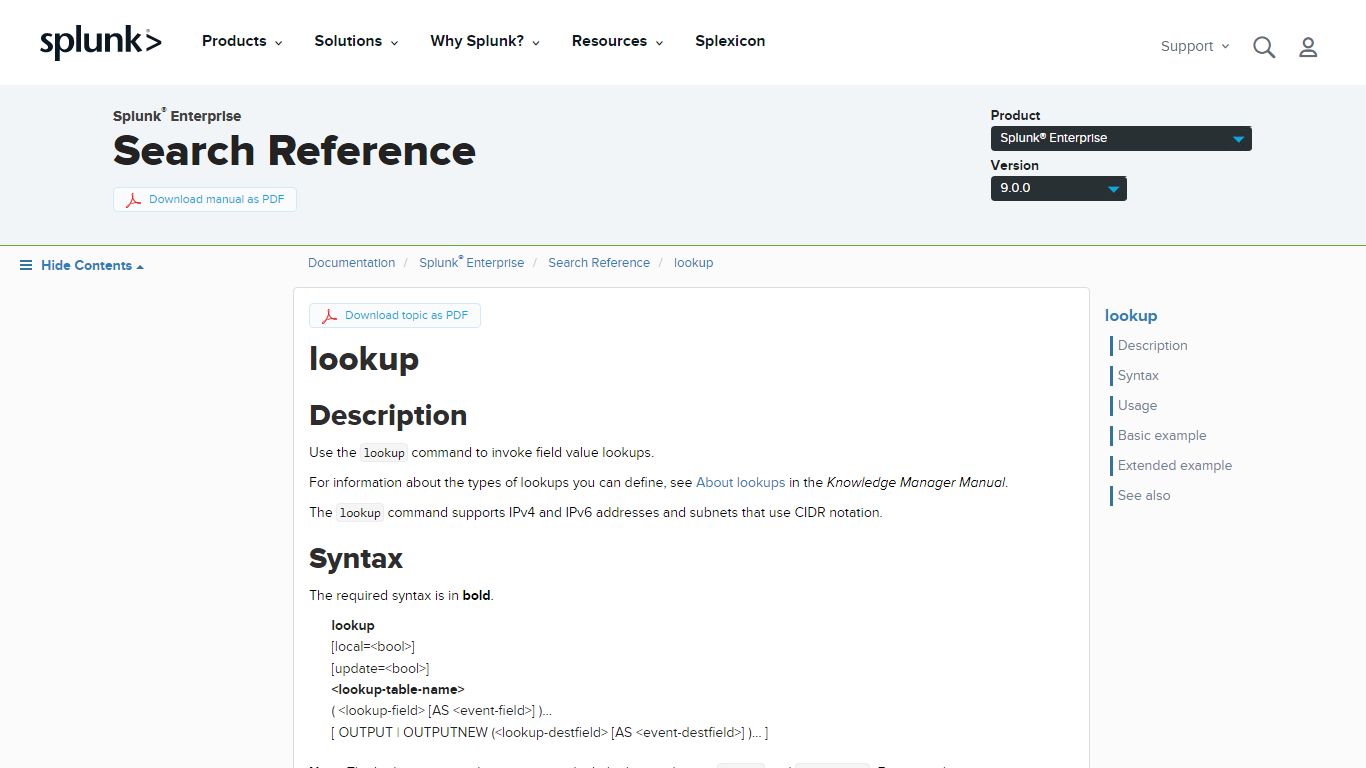
Task: Follow the Search Reference breadcrumb link
Action: [599, 263]
